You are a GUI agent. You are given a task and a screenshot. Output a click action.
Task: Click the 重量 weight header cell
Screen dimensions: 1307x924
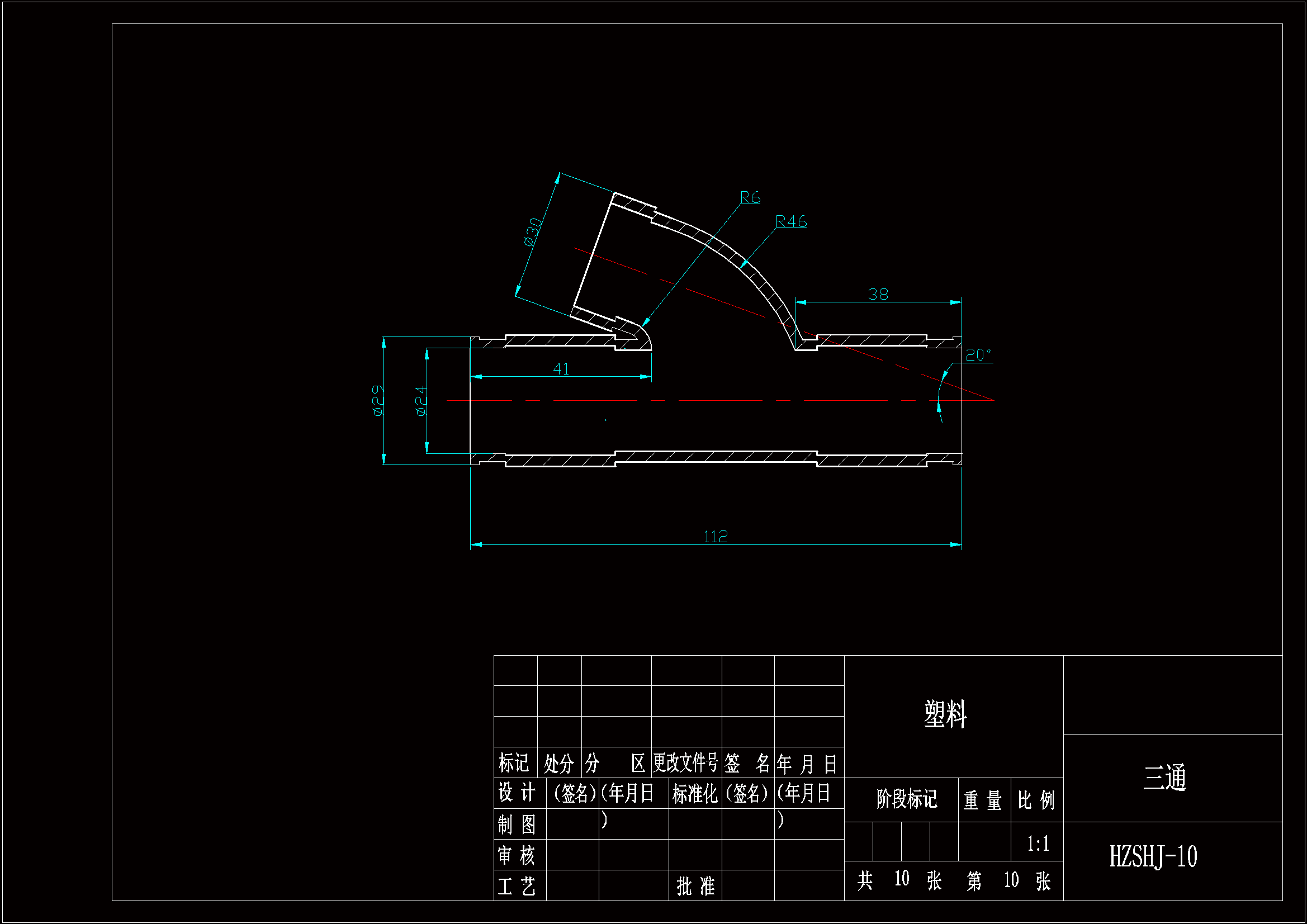[x=983, y=800]
